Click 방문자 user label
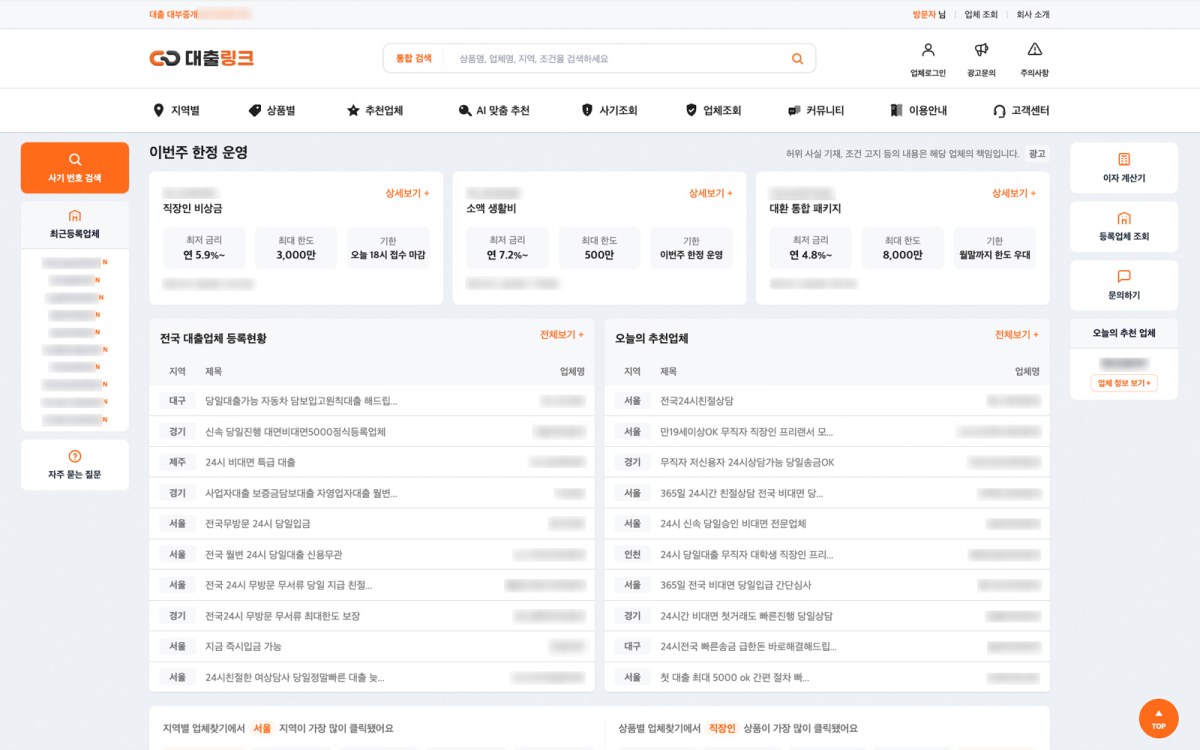1200x750 pixels. tap(924, 15)
